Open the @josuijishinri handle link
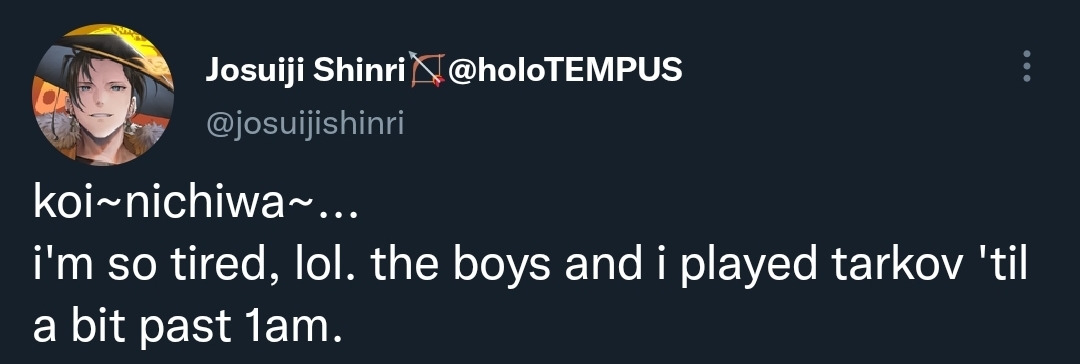The width and height of the screenshot is (1080, 364). (x=304, y=125)
